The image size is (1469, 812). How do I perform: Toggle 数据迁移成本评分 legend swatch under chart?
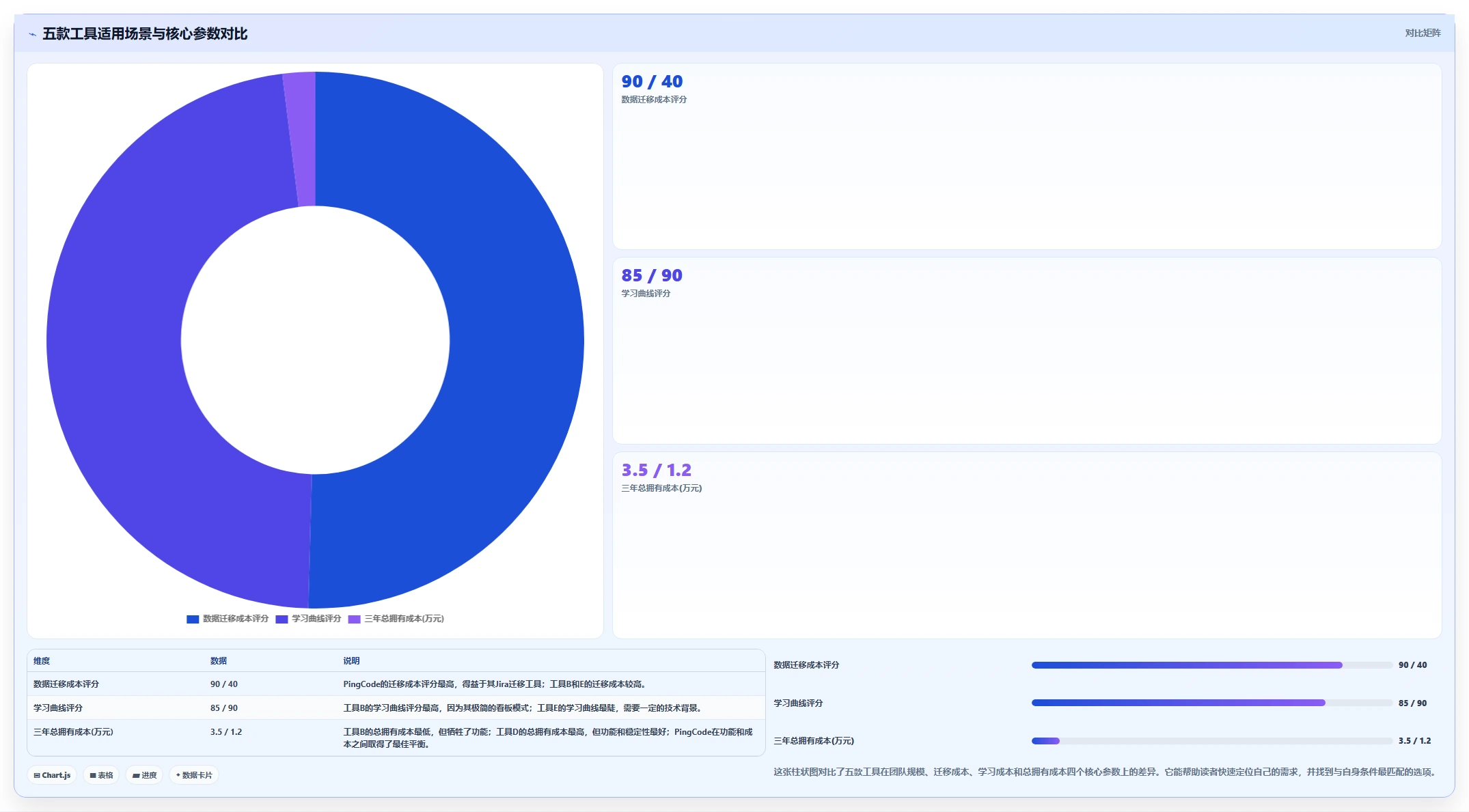(193, 619)
